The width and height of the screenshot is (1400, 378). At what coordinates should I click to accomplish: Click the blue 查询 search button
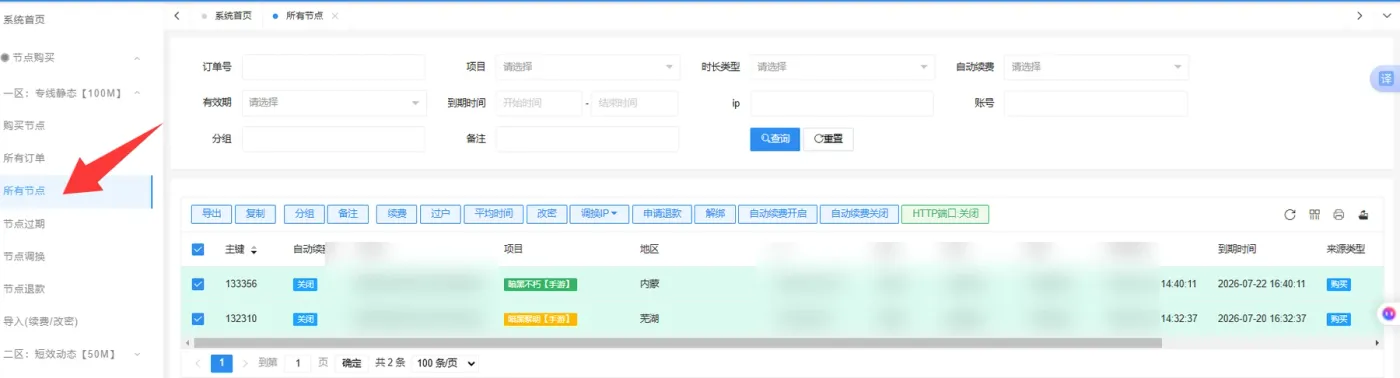click(775, 139)
